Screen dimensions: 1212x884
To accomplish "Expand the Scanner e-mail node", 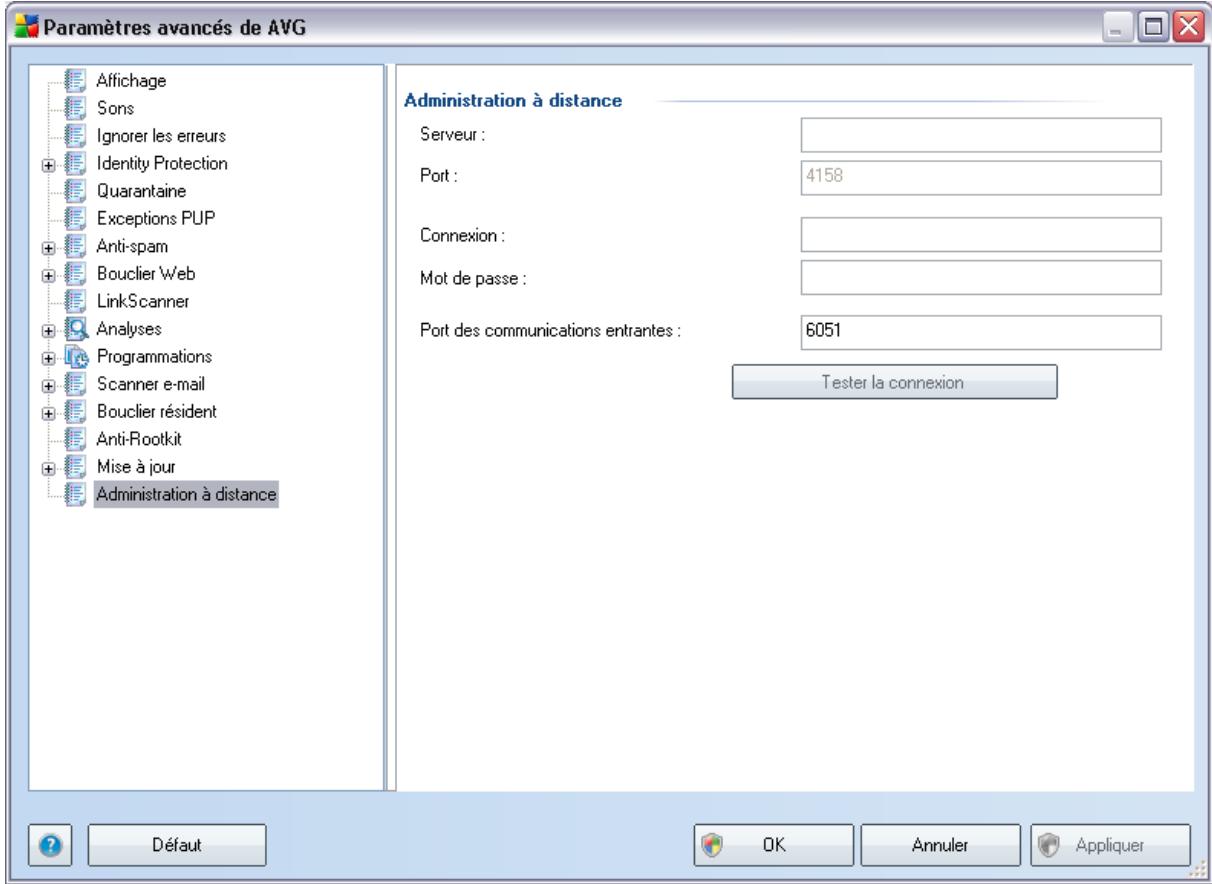I will 47,384.
